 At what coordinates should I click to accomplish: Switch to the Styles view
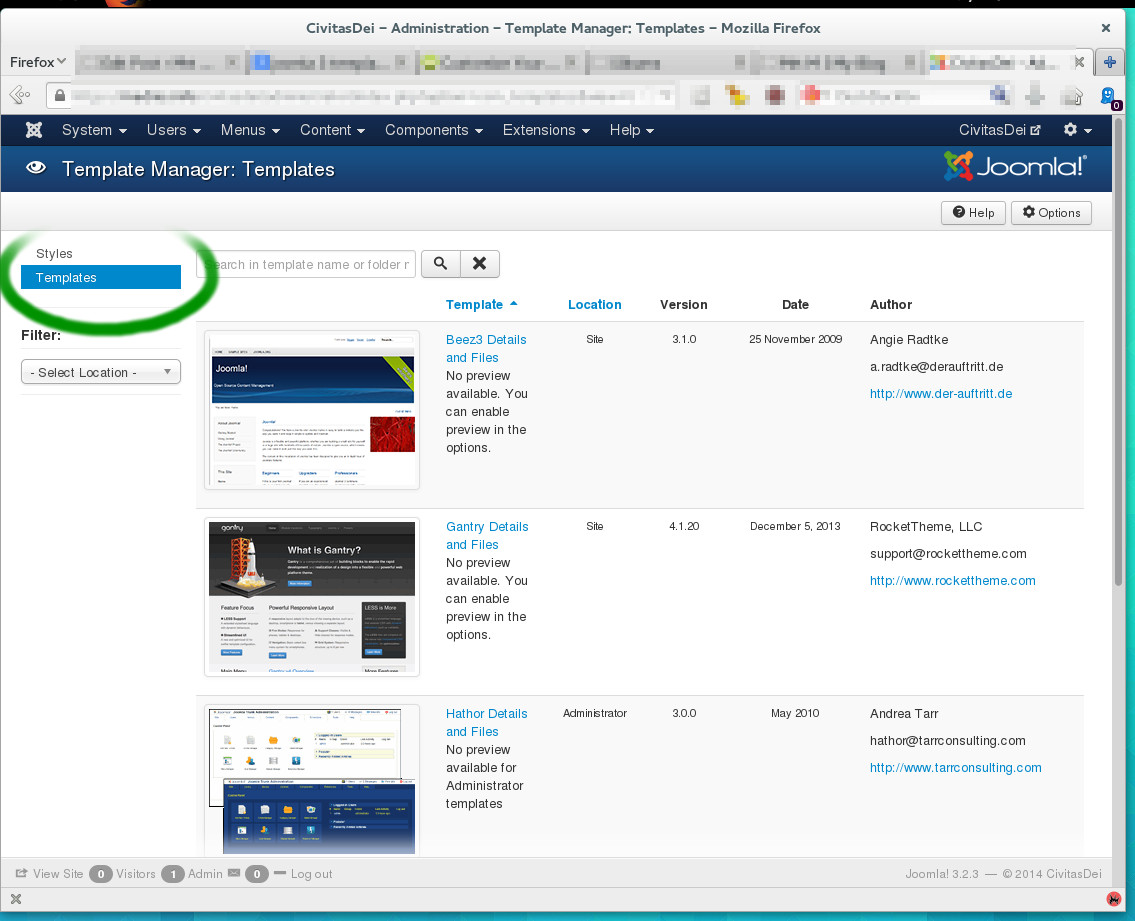pyautogui.click(x=54, y=253)
